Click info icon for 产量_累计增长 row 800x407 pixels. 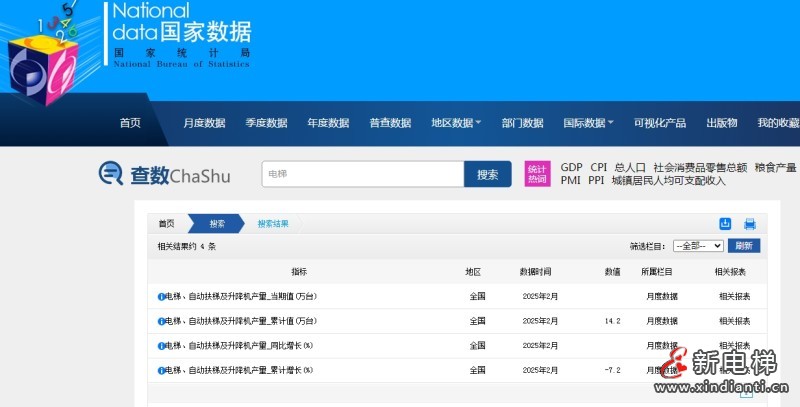click(x=161, y=370)
